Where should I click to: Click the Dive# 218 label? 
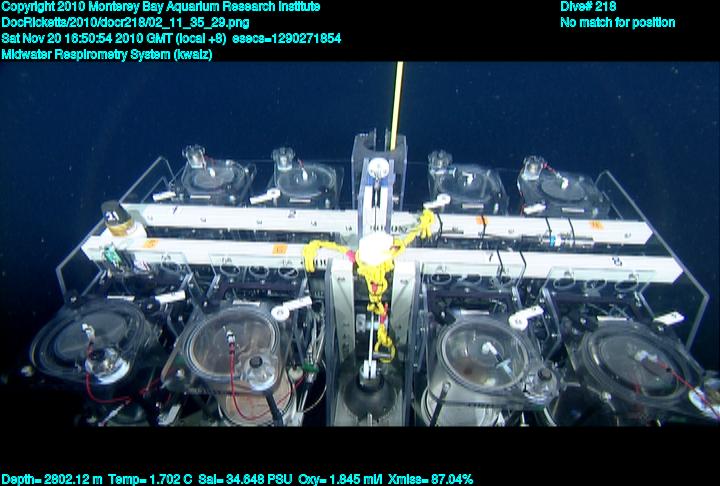[x=588, y=7]
